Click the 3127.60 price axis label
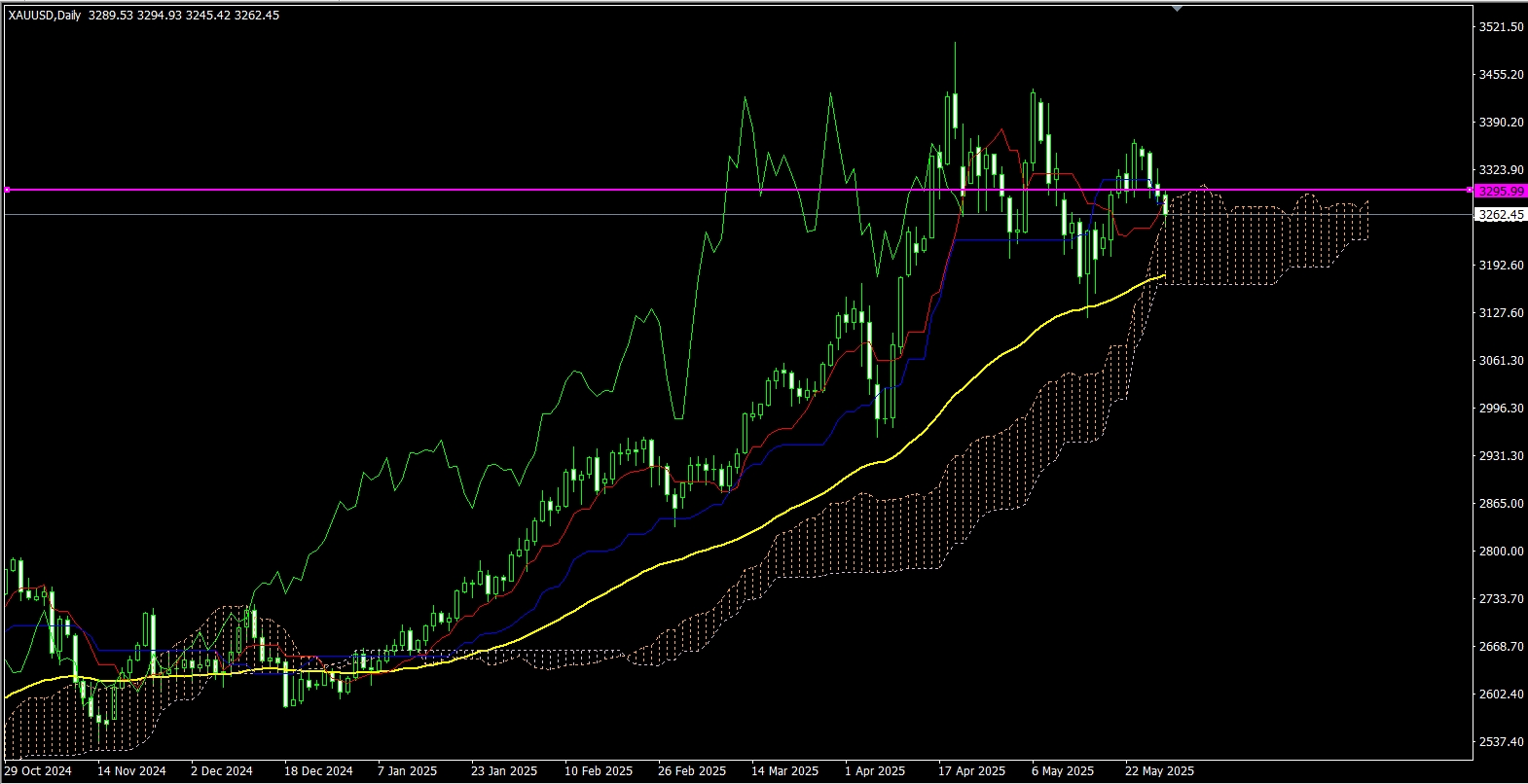The height and width of the screenshot is (784, 1528). (x=1501, y=313)
